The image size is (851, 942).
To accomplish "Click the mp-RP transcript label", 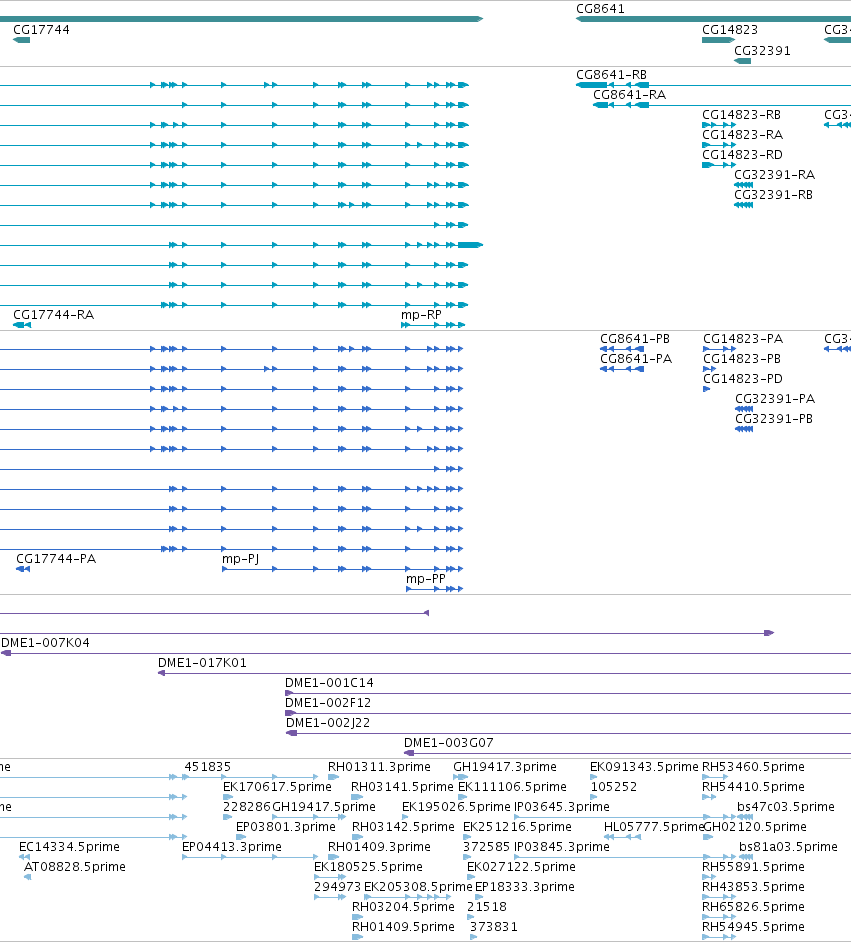I will [421, 314].
